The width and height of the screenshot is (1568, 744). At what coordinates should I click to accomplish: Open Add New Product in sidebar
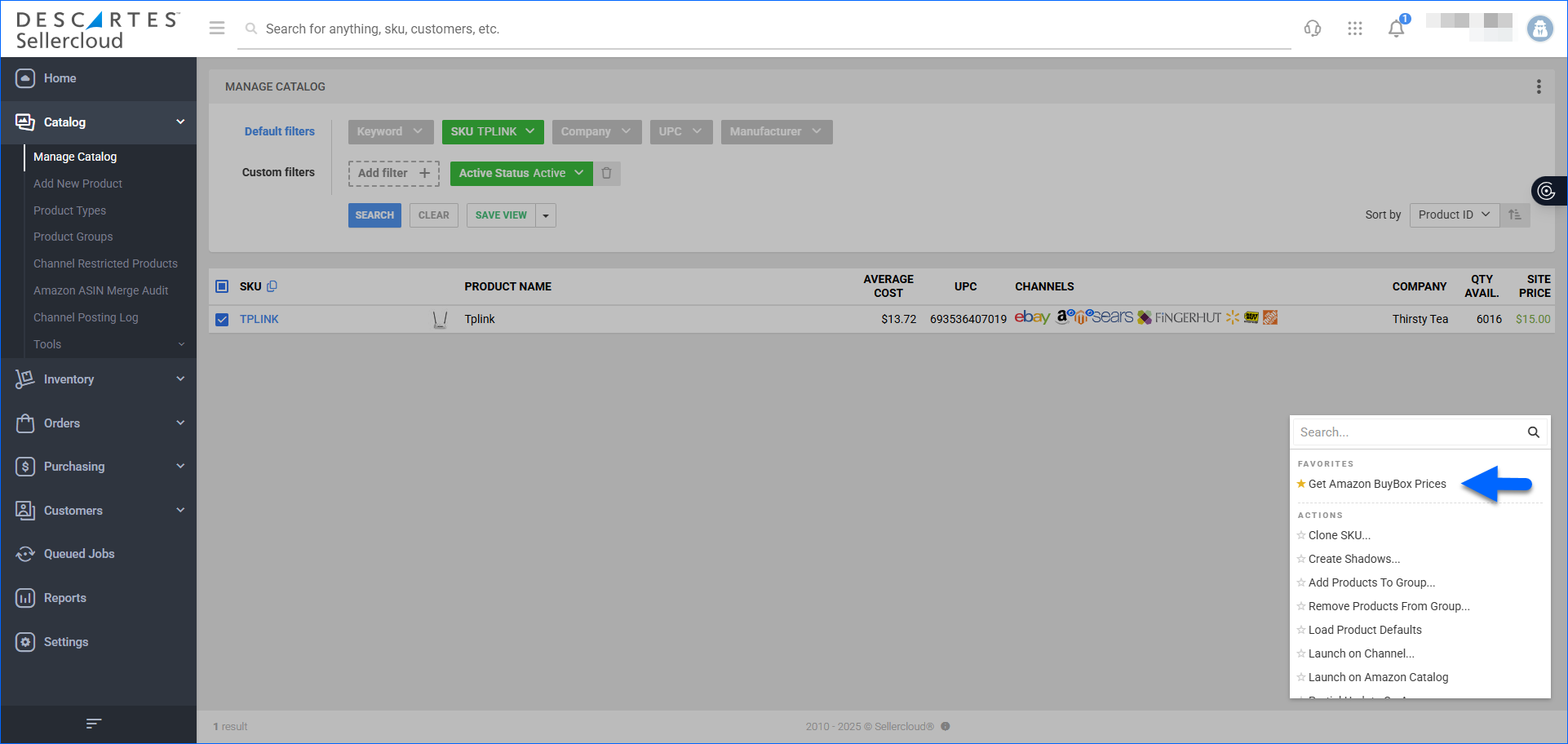[78, 184]
